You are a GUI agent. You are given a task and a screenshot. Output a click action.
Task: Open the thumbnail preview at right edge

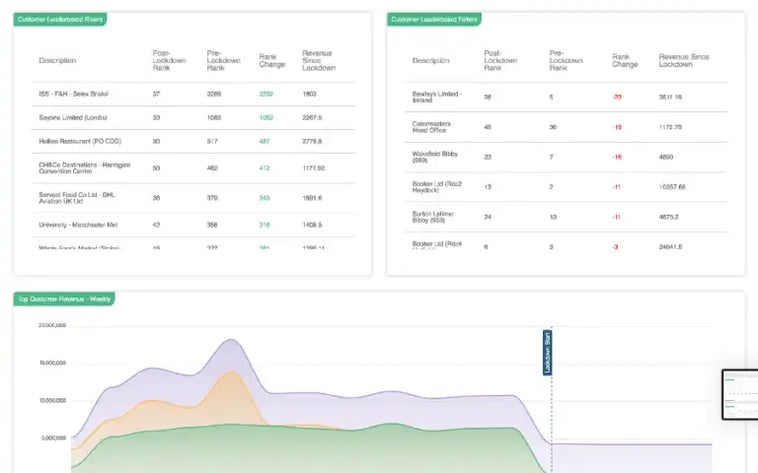(x=740, y=394)
